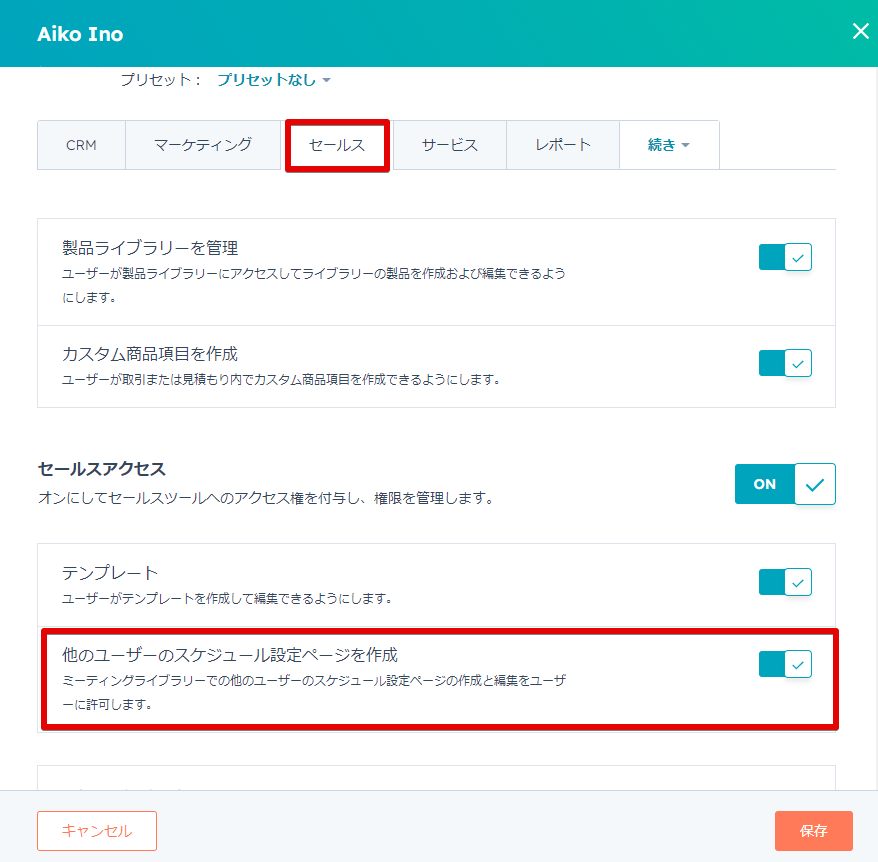
Task: Turn off the セールスアクセス ON switch
Action: point(785,484)
